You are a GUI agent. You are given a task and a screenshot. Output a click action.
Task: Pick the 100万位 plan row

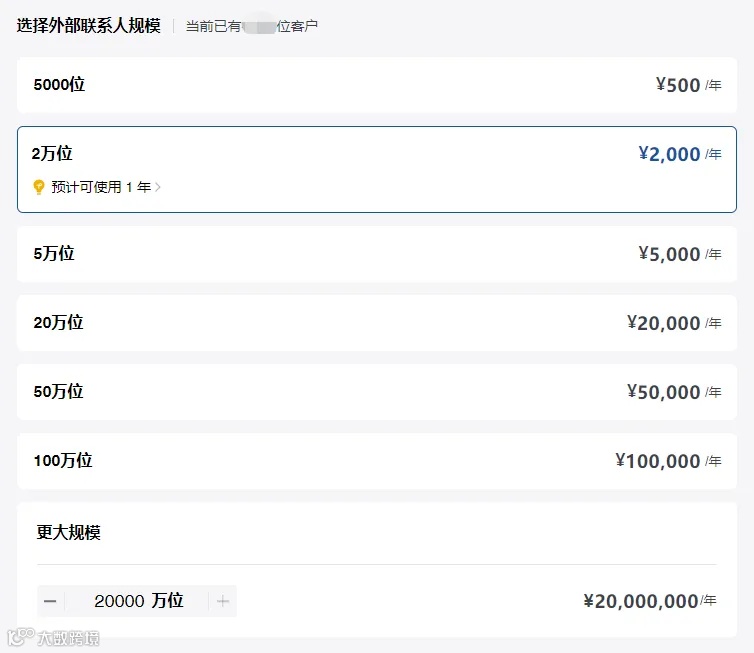pos(376,461)
